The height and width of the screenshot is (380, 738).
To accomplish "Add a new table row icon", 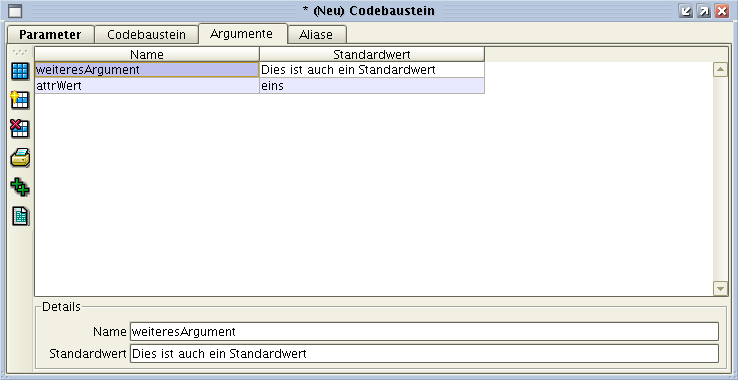I will (x=20, y=100).
